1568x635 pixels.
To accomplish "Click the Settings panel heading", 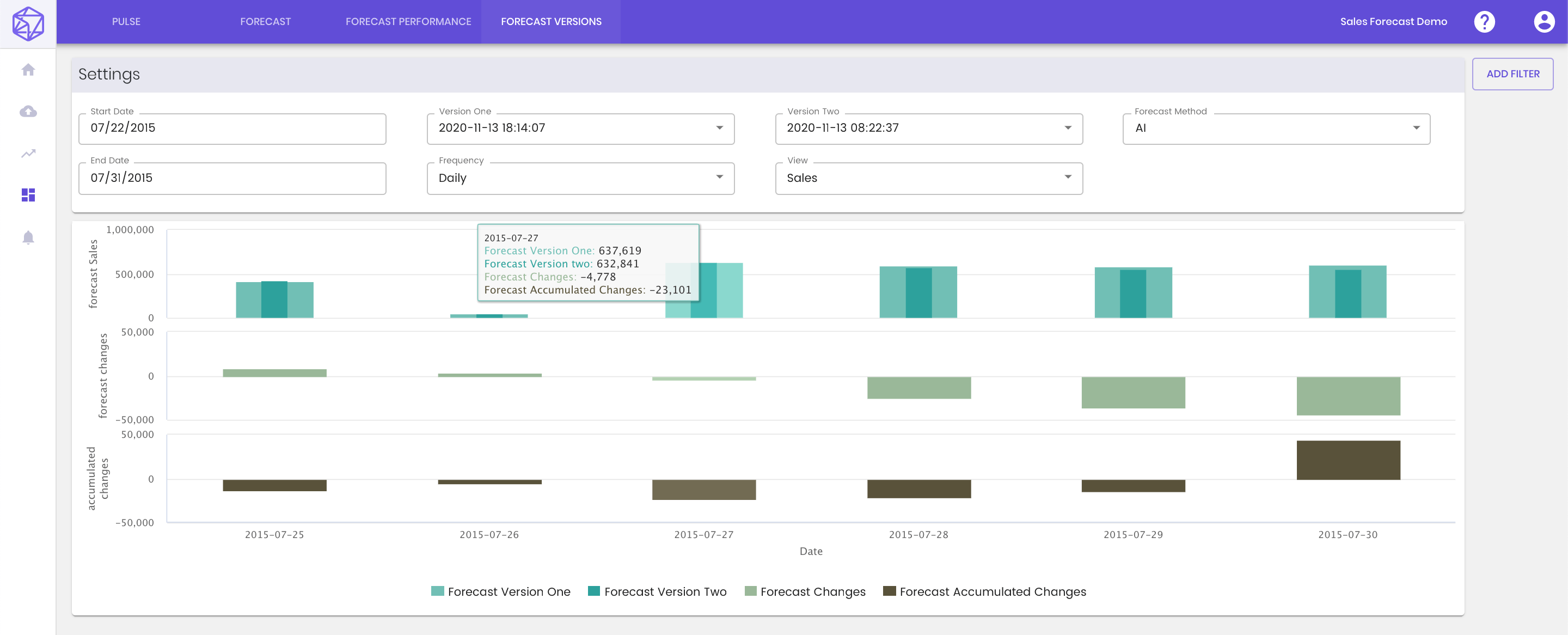I will click(109, 74).
